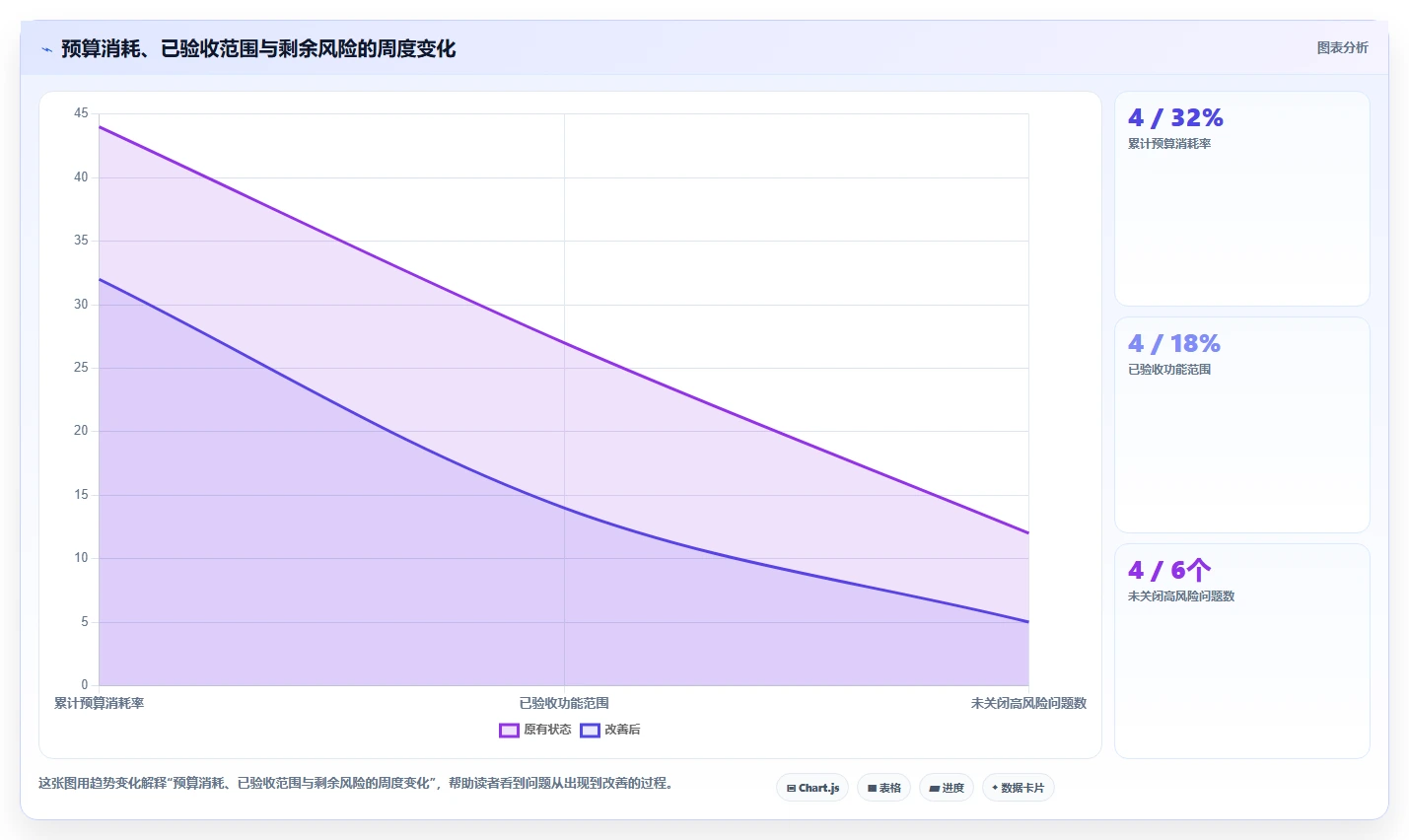Click the Chart.js tag icon
This screenshot has width=1409, height=840.
pyautogui.click(x=791, y=788)
